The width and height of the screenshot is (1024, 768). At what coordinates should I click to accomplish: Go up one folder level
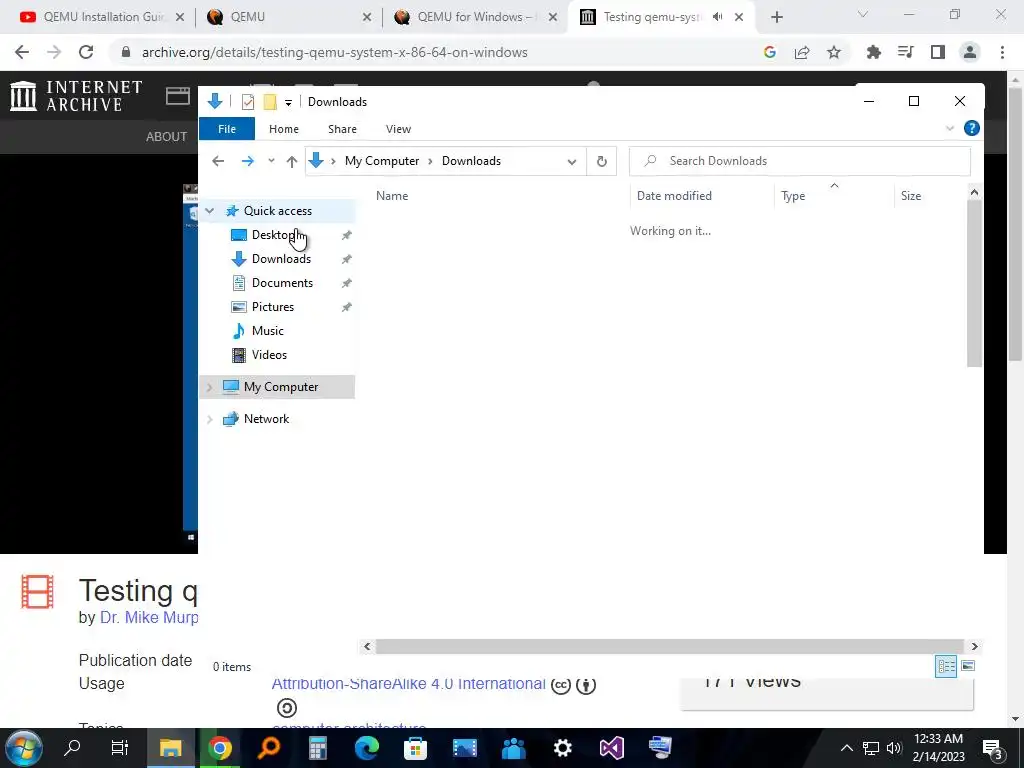pos(292,161)
